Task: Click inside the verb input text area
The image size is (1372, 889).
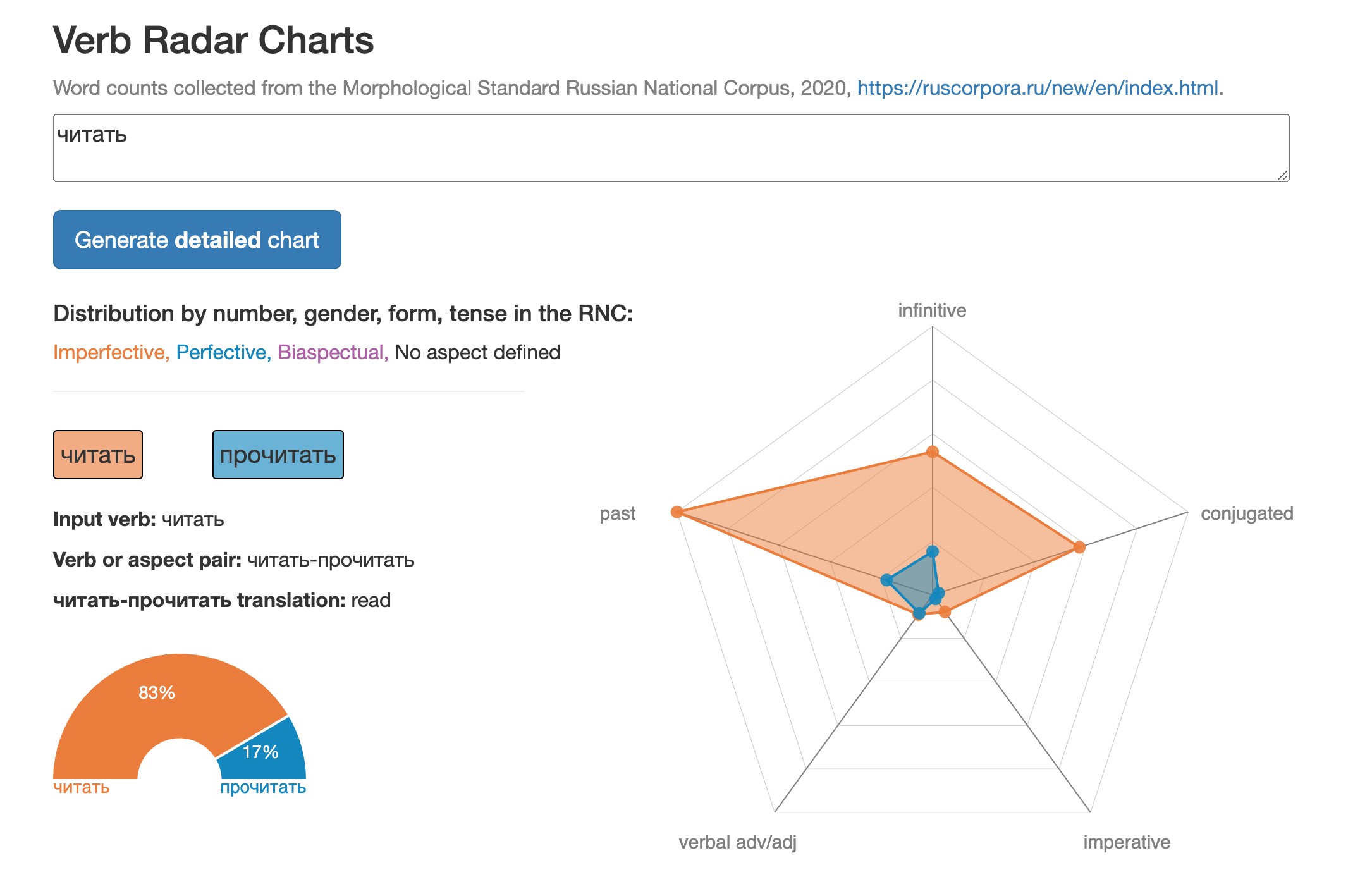Action: click(x=671, y=148)
